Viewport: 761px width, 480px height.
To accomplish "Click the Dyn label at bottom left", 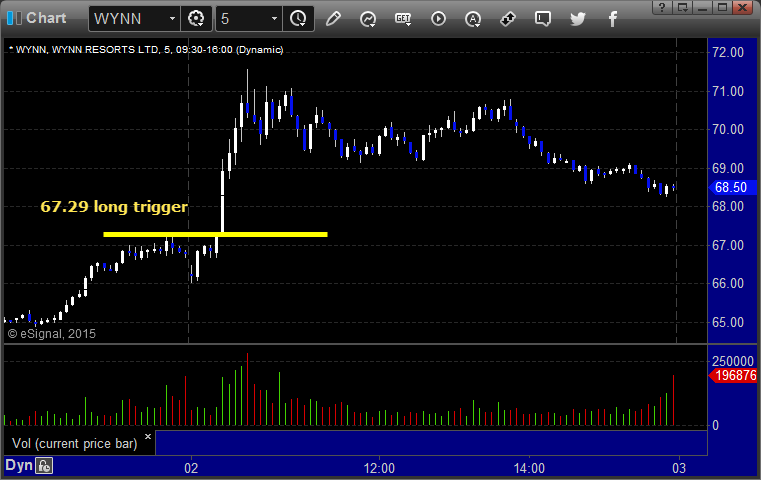I will (x=19, y=465).
